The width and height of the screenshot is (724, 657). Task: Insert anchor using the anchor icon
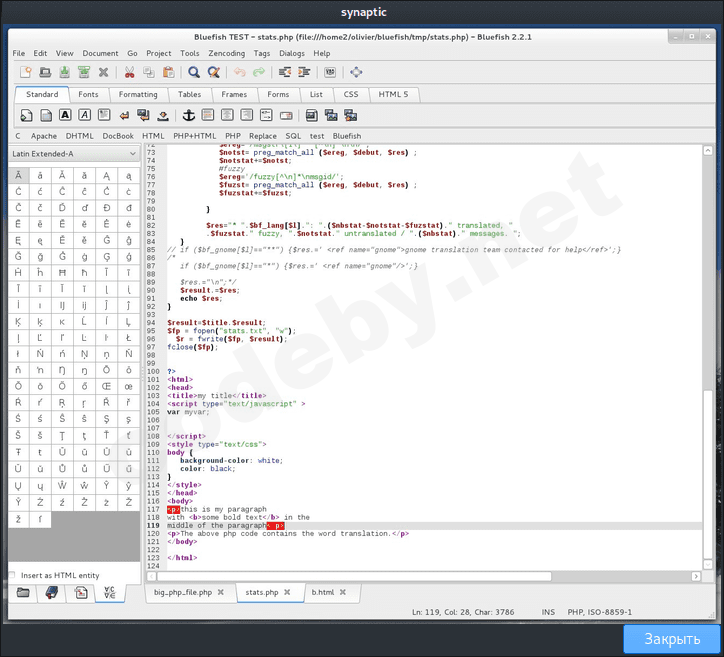[x=187, y=115]
